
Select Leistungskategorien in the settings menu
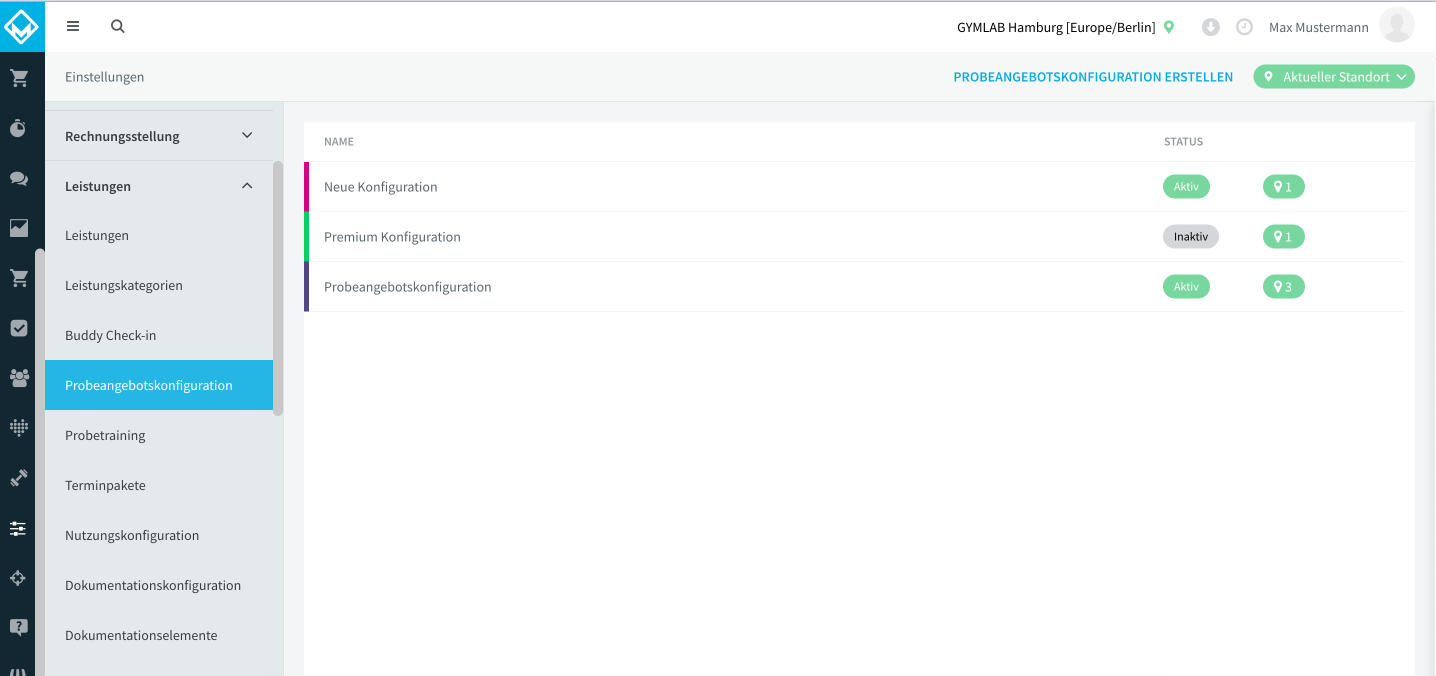tap(159, 286)
